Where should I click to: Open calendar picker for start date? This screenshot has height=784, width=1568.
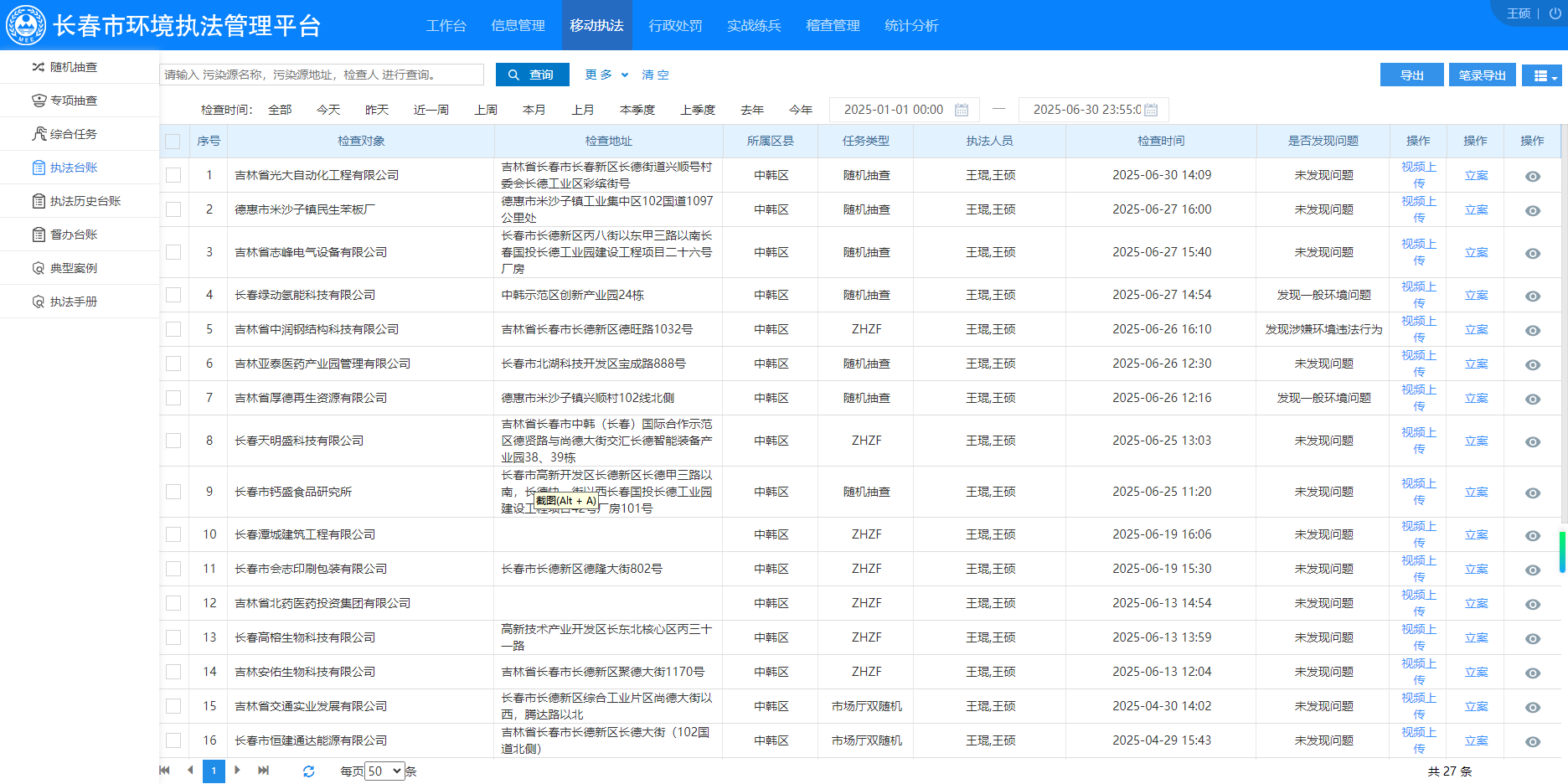click(962, 110)
